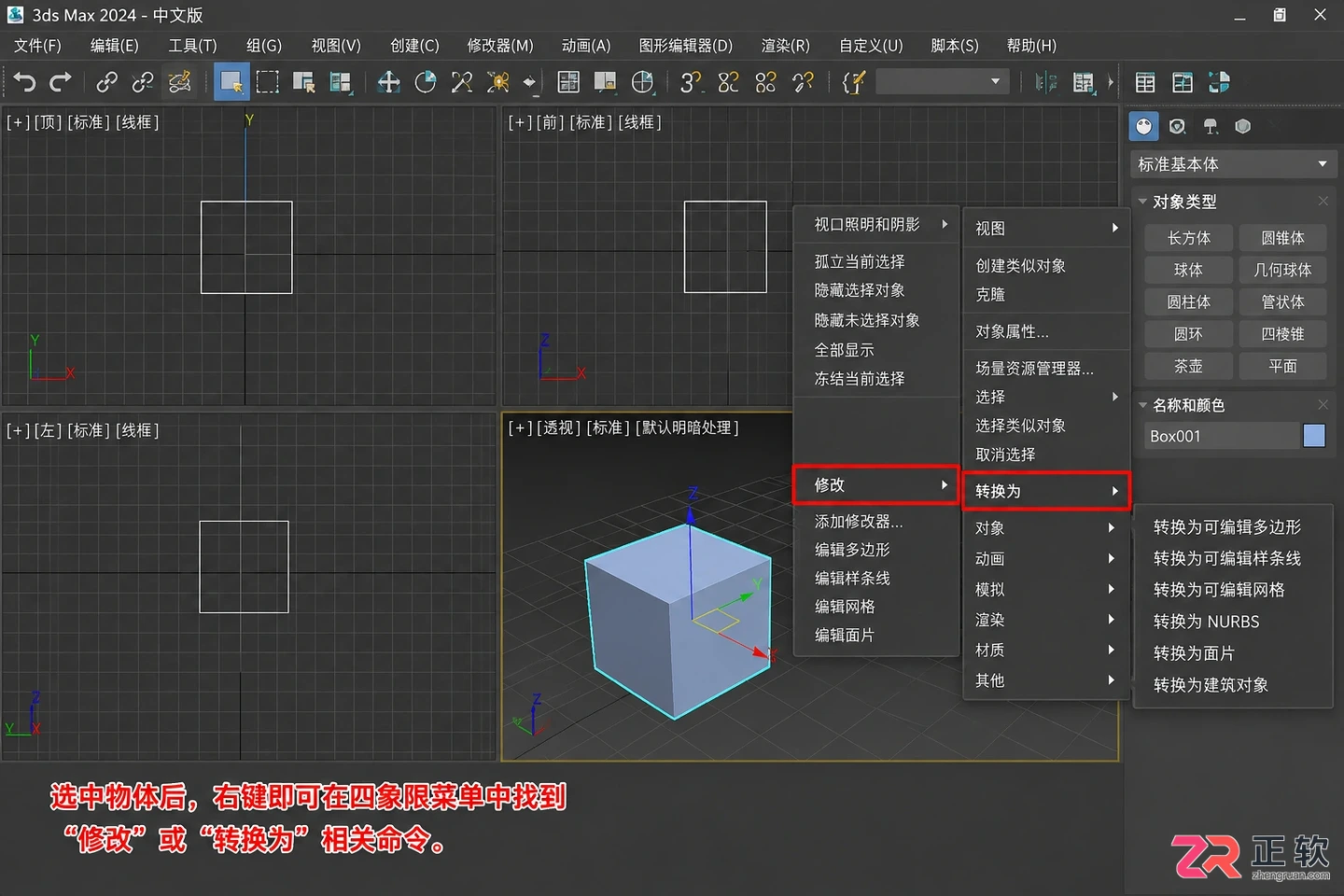Choose 转换为可编辑多边形
The image size is (1344, 896).
coord(1226,527)
